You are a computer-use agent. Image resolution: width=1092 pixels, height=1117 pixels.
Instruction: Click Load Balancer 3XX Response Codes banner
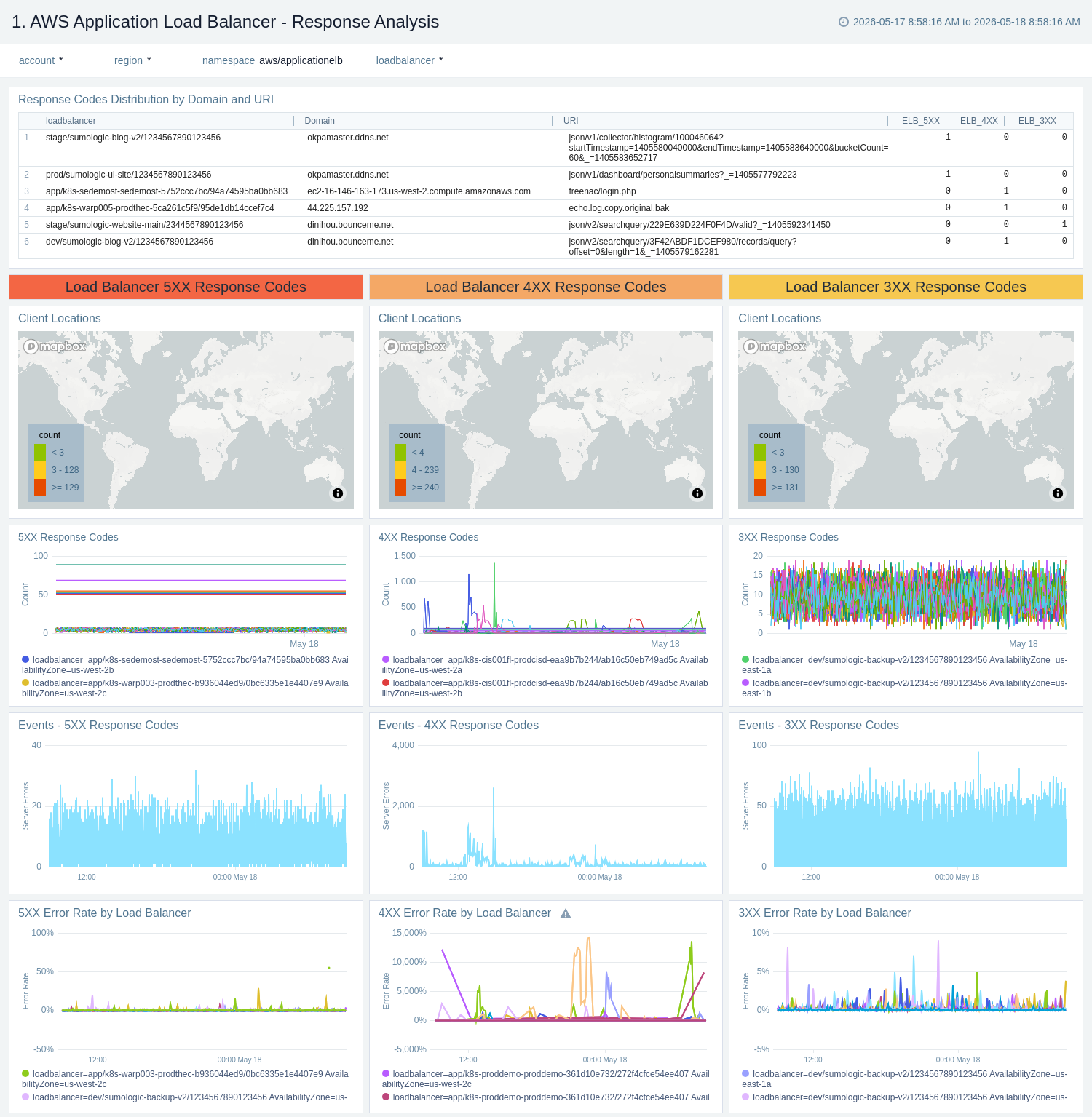click(906, 287)
